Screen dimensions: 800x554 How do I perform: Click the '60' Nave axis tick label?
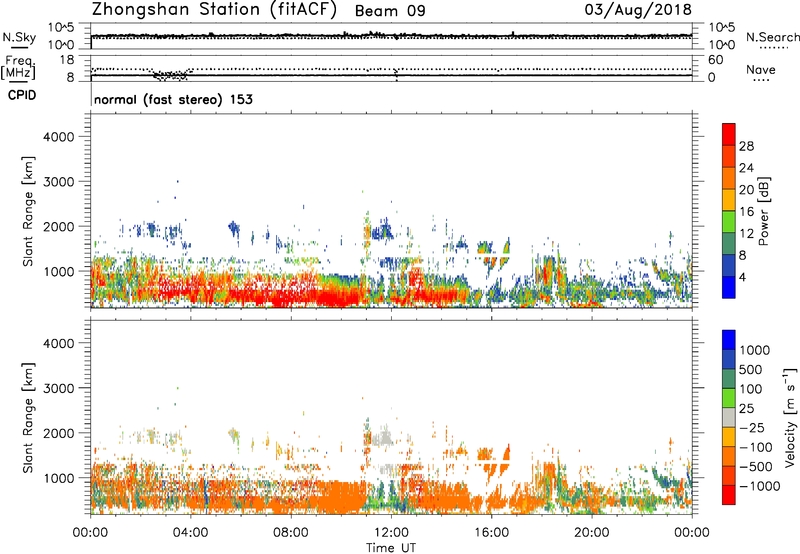point(715,60)
